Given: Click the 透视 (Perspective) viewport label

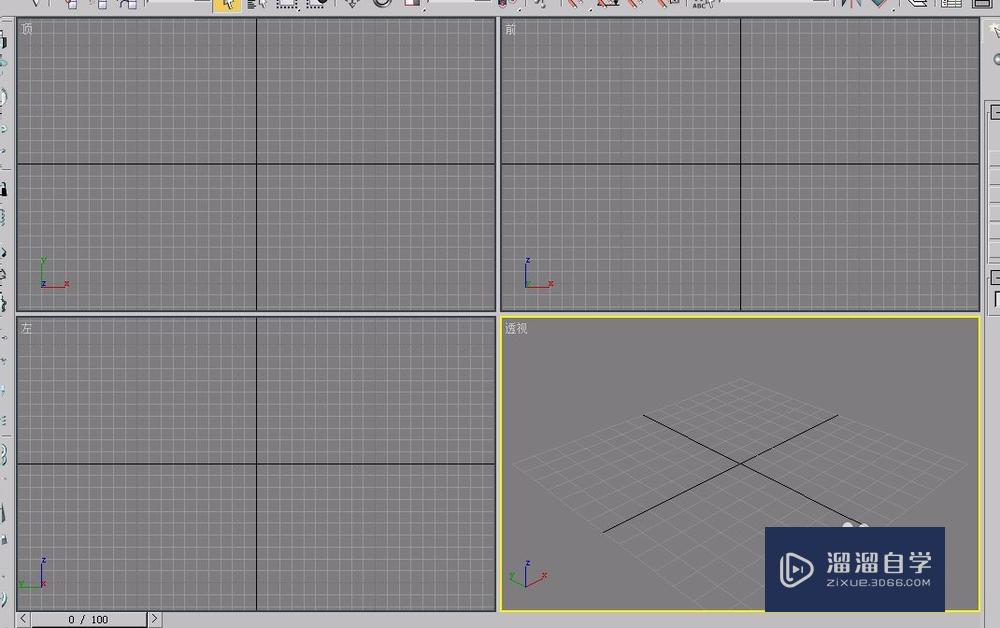Looking at the screenshot, I should click(517, 327).
